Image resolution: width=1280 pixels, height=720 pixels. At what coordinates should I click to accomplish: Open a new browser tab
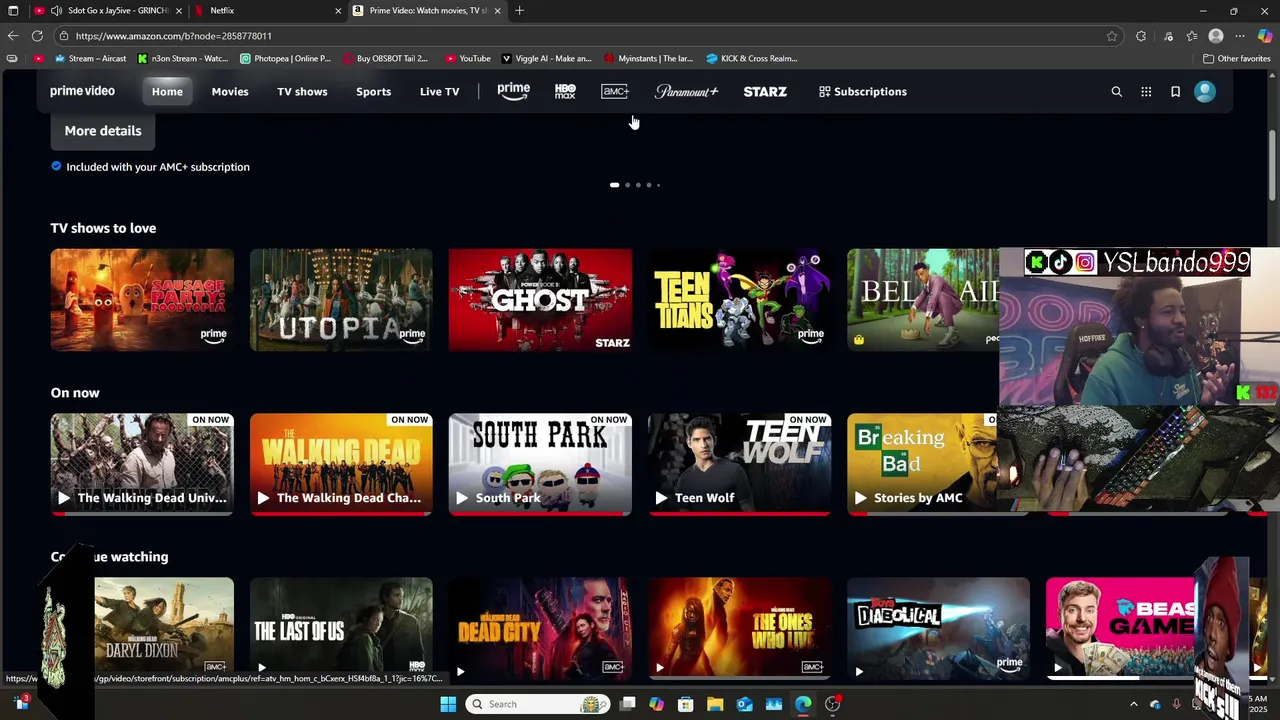click(x=519, y=10)
